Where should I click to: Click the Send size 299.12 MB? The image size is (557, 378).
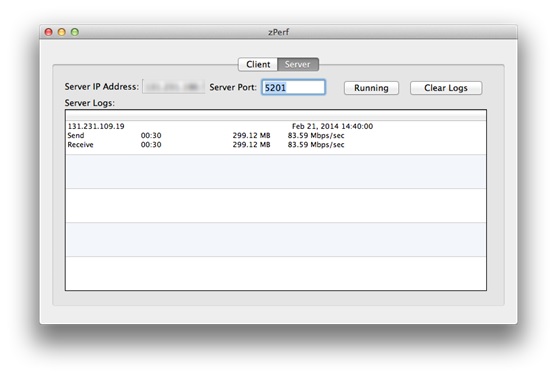click(252, 135)
